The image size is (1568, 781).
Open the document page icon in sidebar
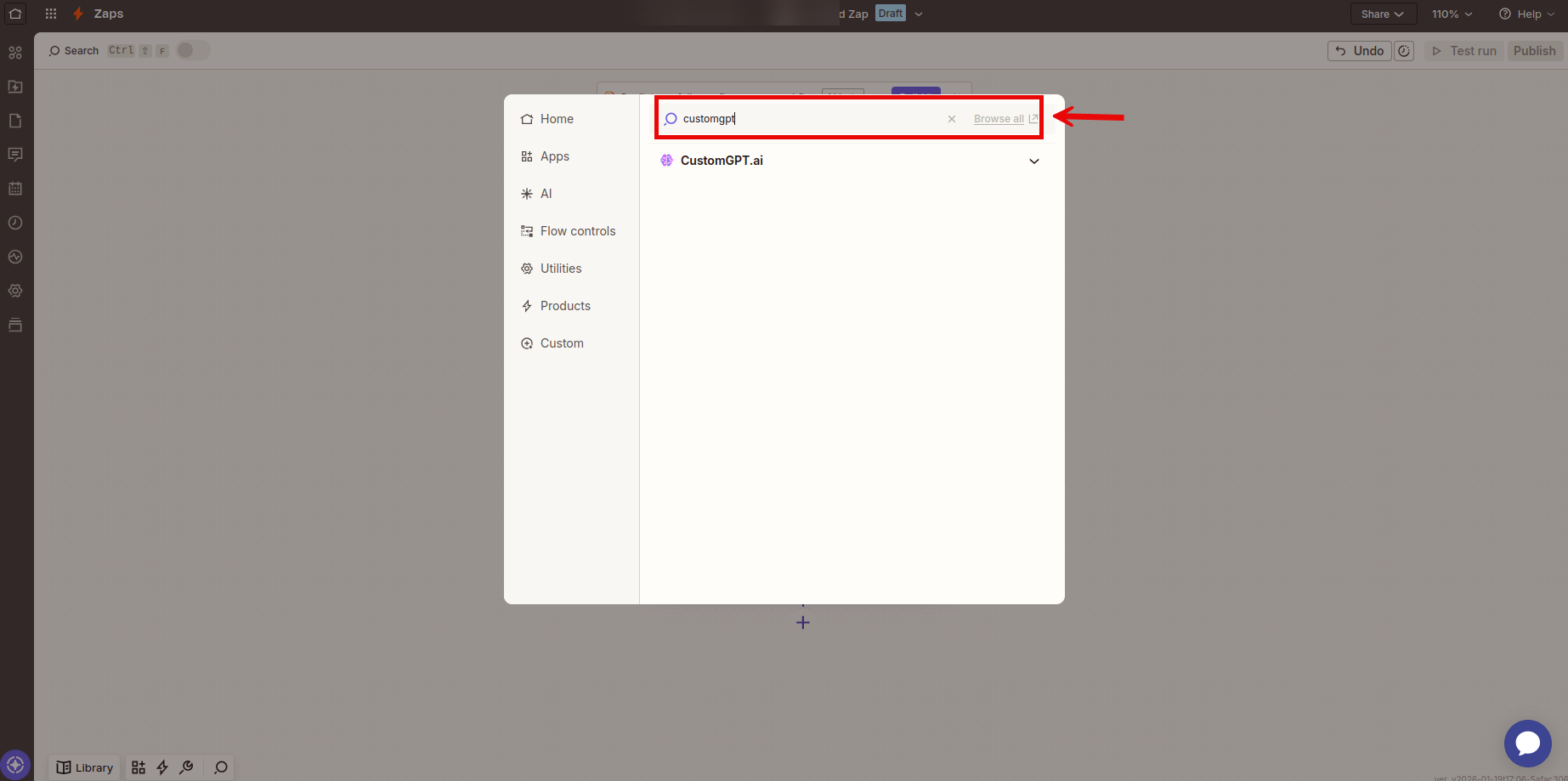click(x=15, y=121)
